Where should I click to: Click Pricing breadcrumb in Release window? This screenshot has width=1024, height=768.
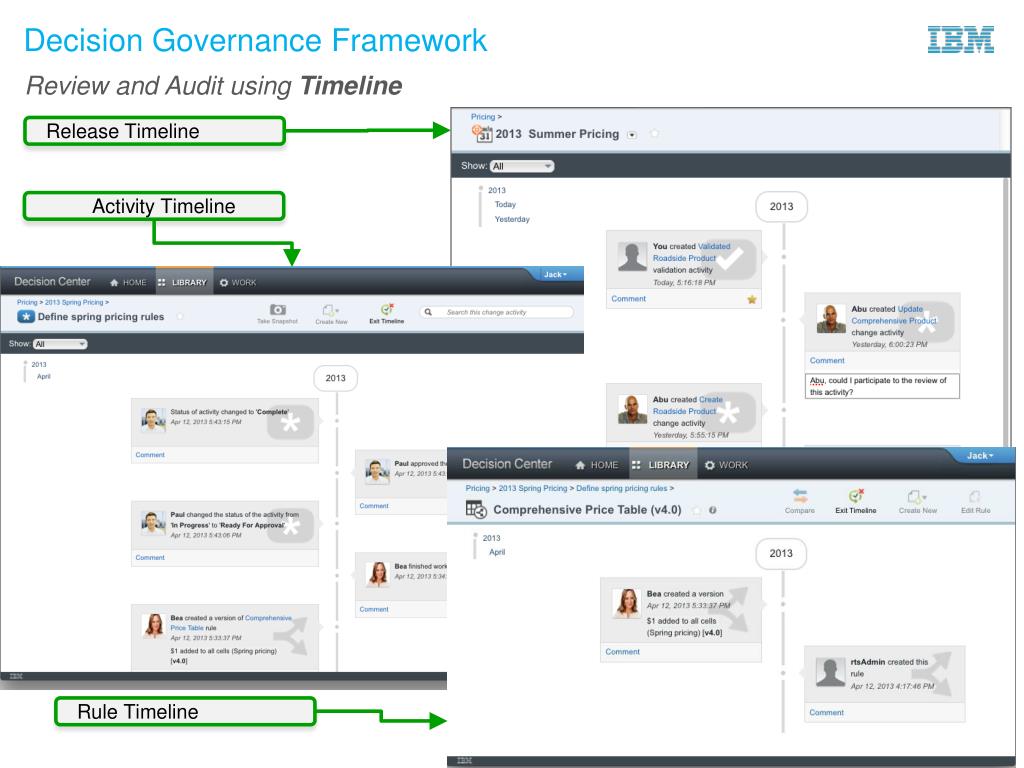click(x=483, y=117)
